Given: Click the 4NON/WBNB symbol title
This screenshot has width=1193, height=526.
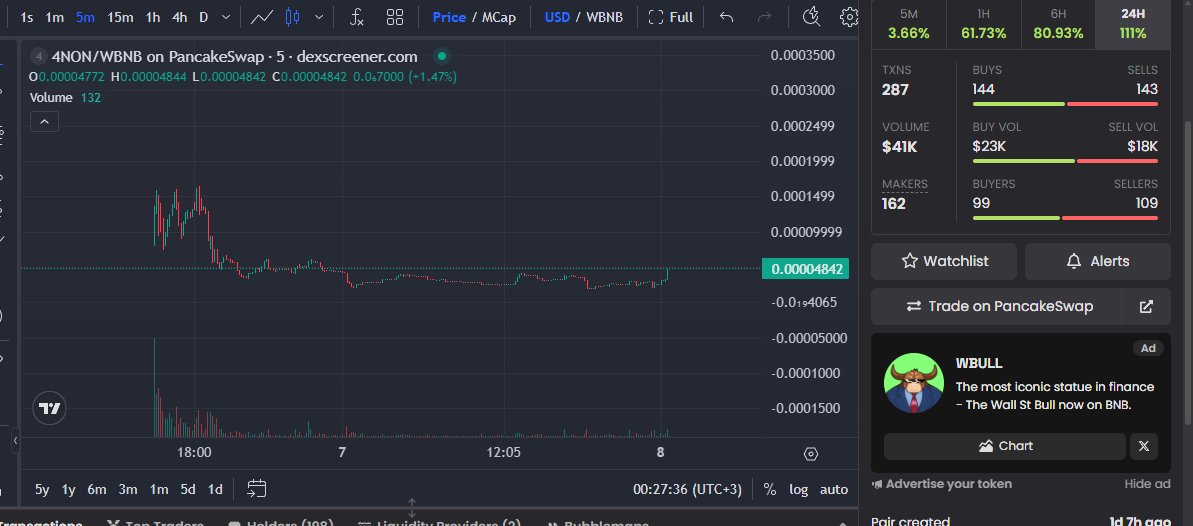Looking at the screenshot, I should pyautogui.click(x=234, y=56).
